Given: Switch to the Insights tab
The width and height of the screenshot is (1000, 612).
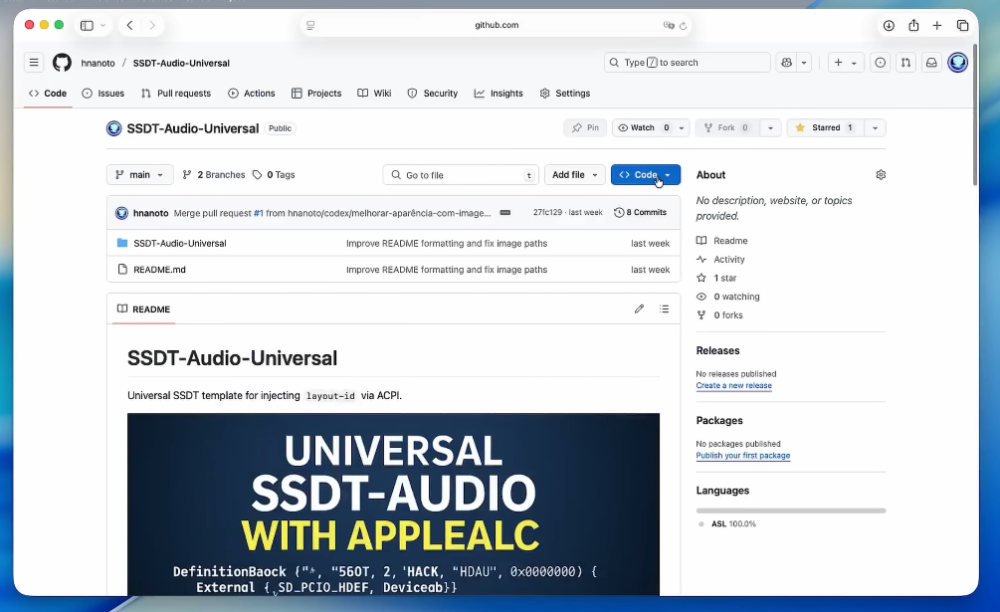Looking at the screenshot, I should [x=499, y=93].
